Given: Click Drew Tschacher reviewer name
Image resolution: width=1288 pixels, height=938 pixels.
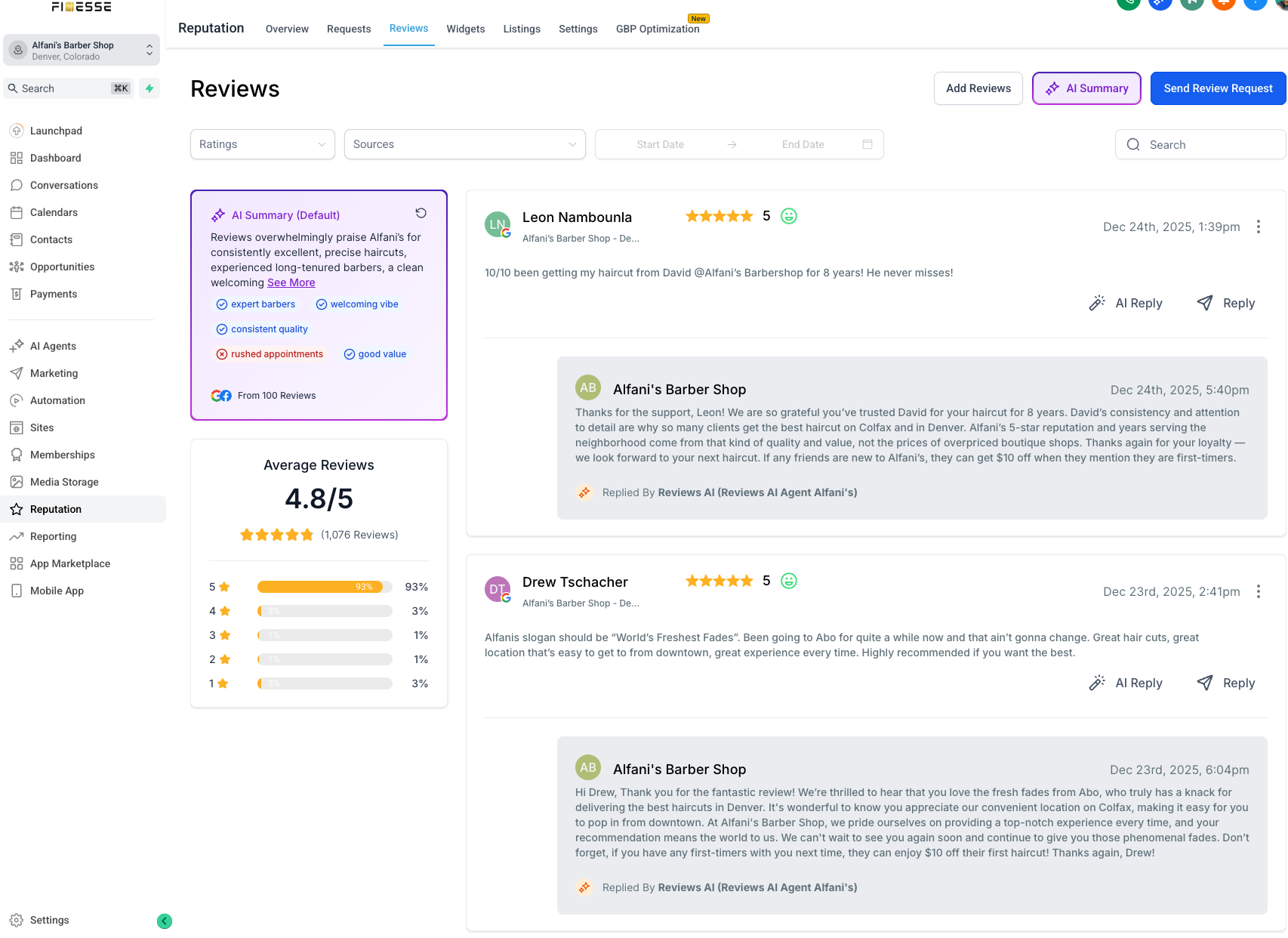Looking at the screenshot, I should (575, 582).
